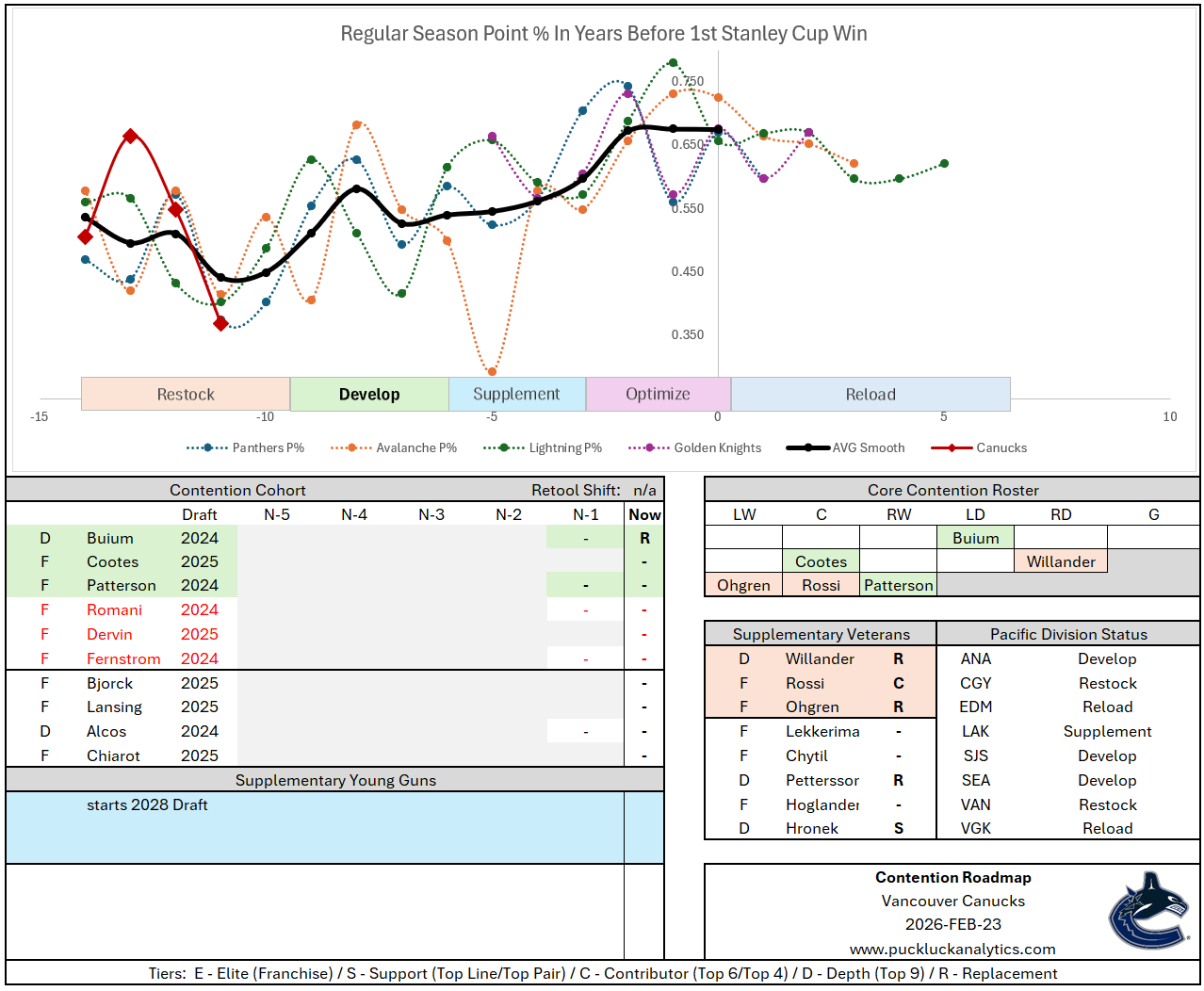
Task: Click the Avalanche P% legend marker
Action: point(351,448)
